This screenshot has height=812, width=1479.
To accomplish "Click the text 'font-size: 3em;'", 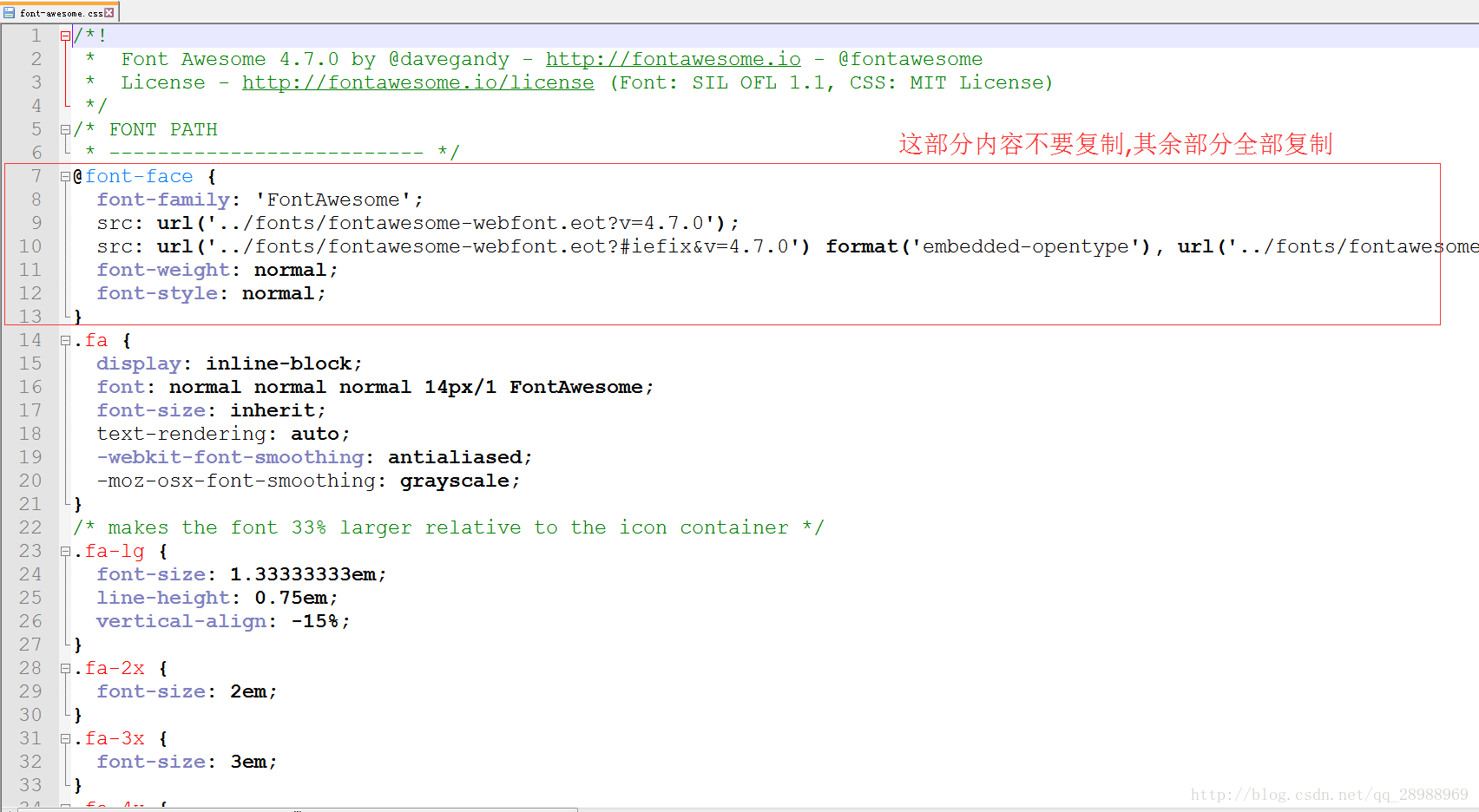I will [187, 762].
